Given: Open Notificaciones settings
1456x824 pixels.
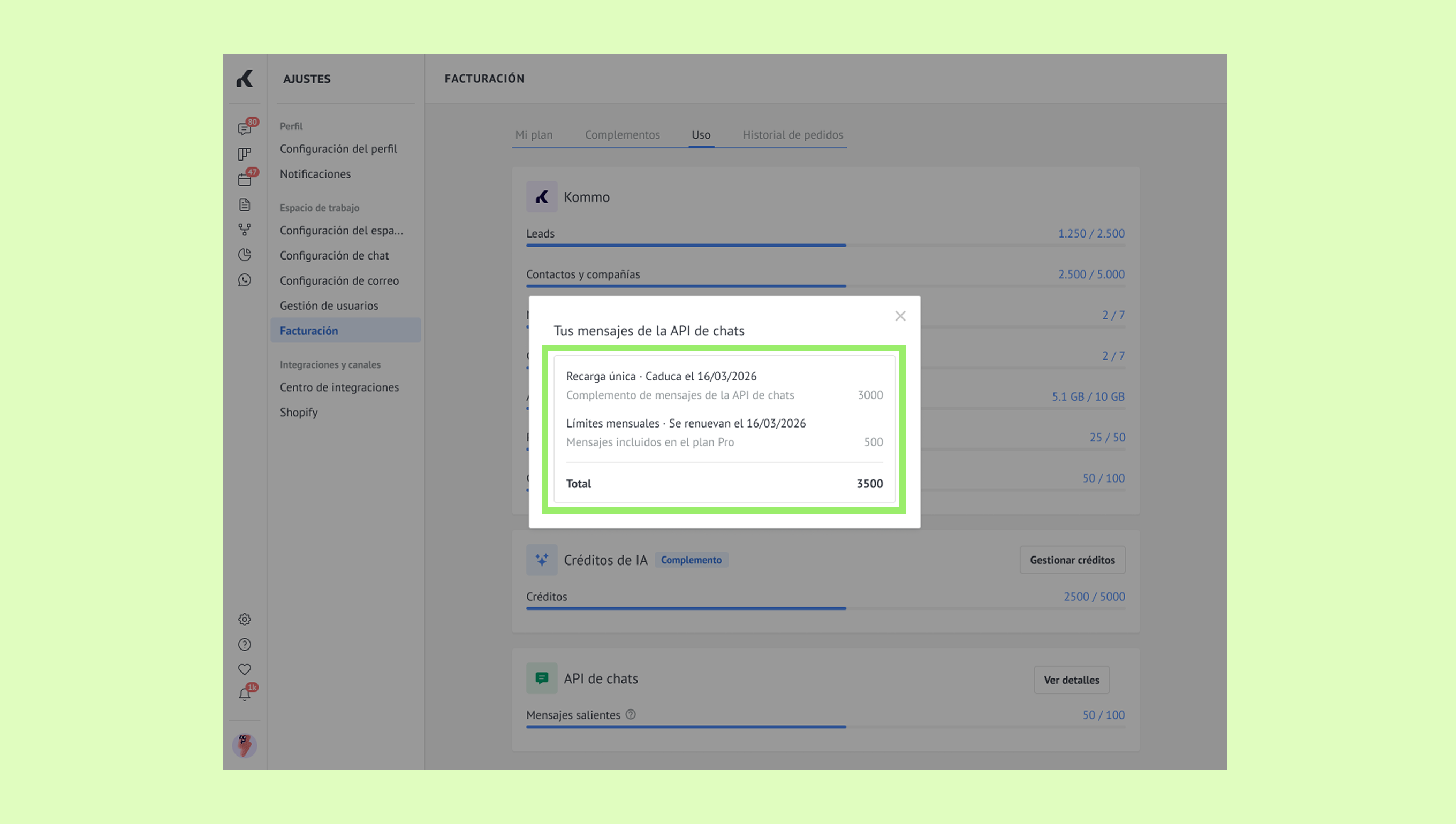Looking at the screenshot, I should (315, 174).
